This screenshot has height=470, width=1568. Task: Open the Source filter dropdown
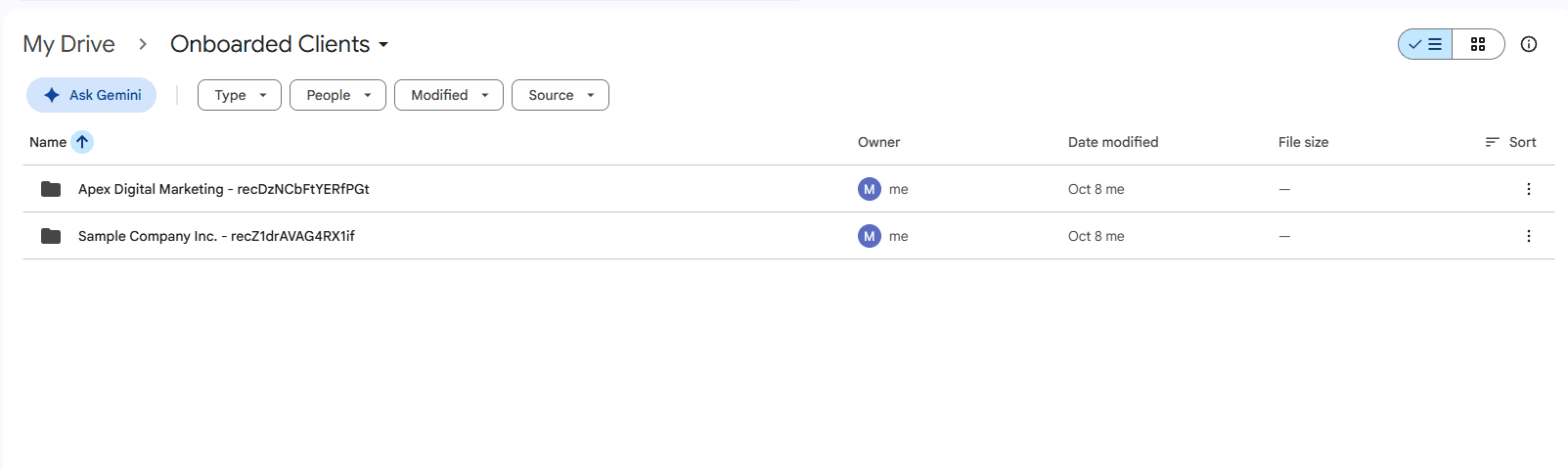pyautogui.click(x=560, y=95)
